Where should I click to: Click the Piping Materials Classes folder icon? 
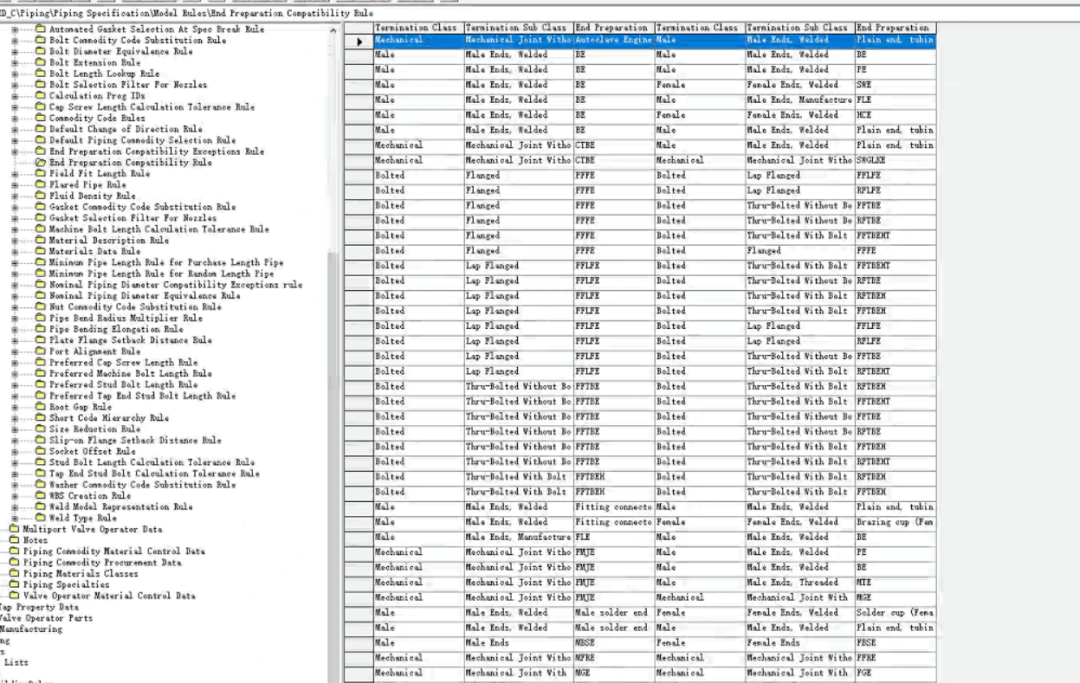14,573
